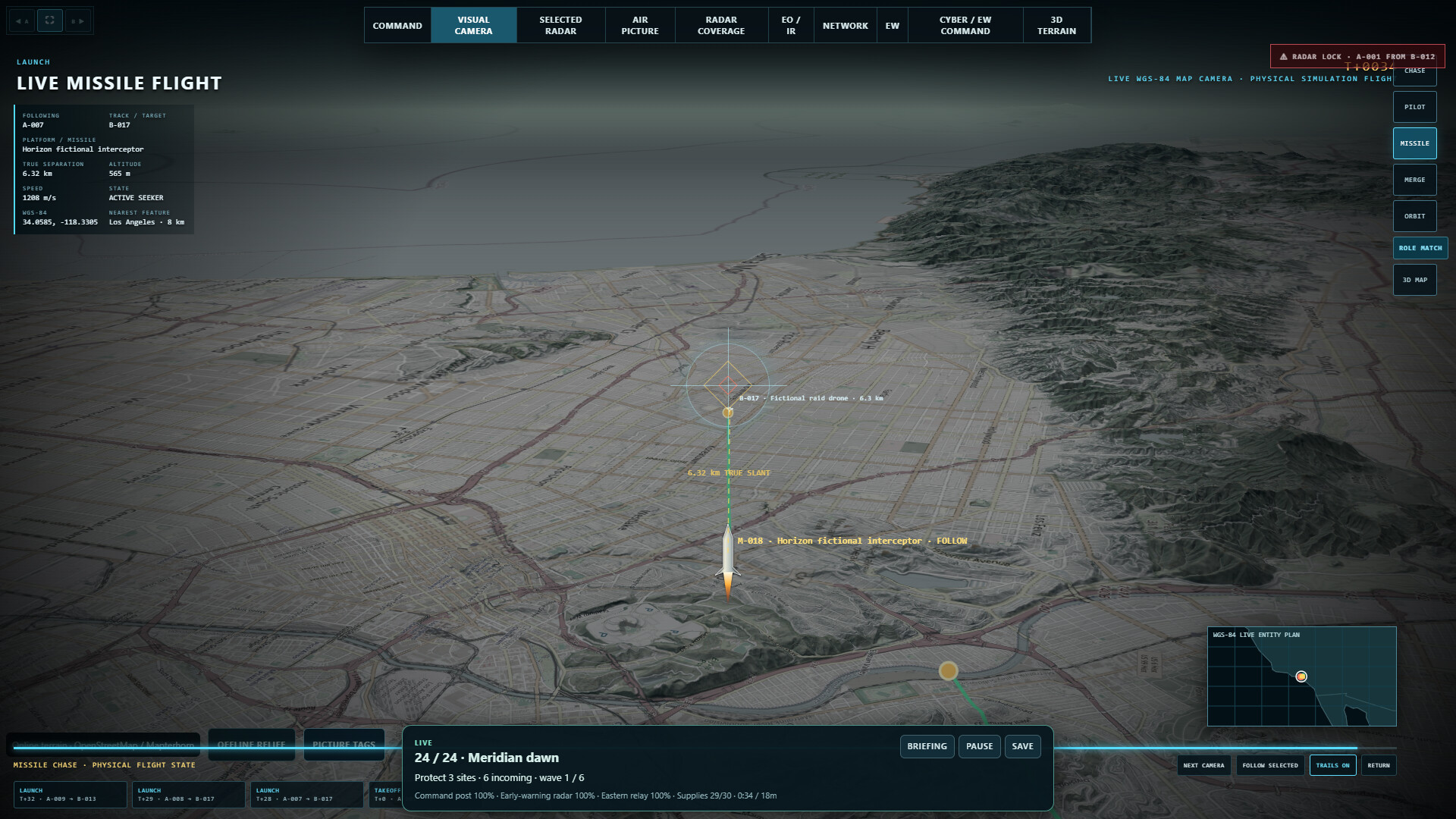Click the next side B arrow button
The height and width of the screenshot is (819, 1456).
pos(77,20)
